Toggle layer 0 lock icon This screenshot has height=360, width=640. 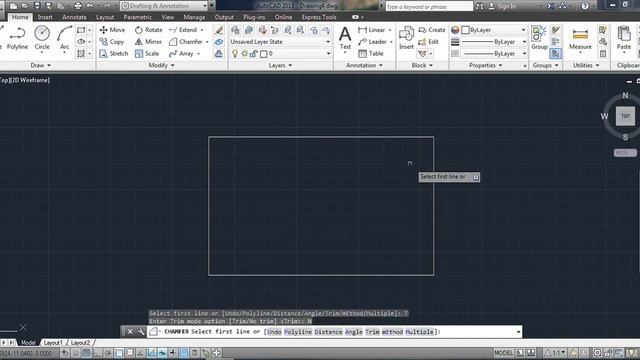[253, 53]
